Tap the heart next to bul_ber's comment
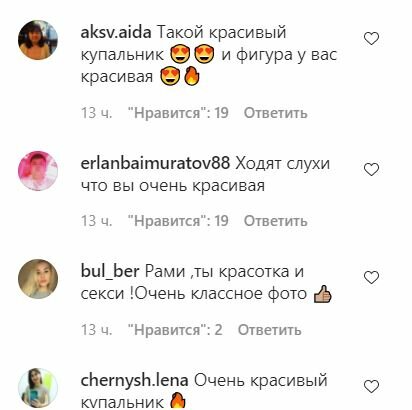Viewport: 412px width, 410px height. (371, 278)
